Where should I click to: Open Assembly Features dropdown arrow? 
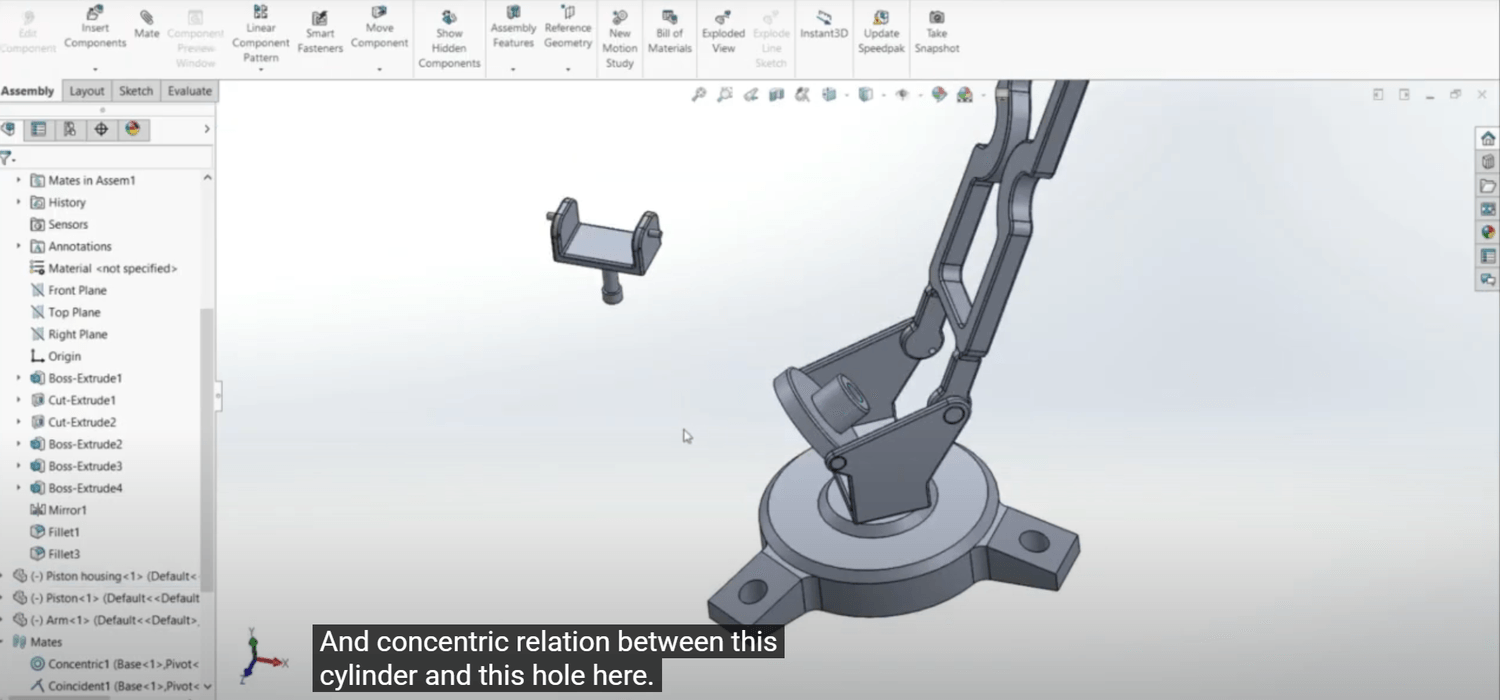click(513, 70)
